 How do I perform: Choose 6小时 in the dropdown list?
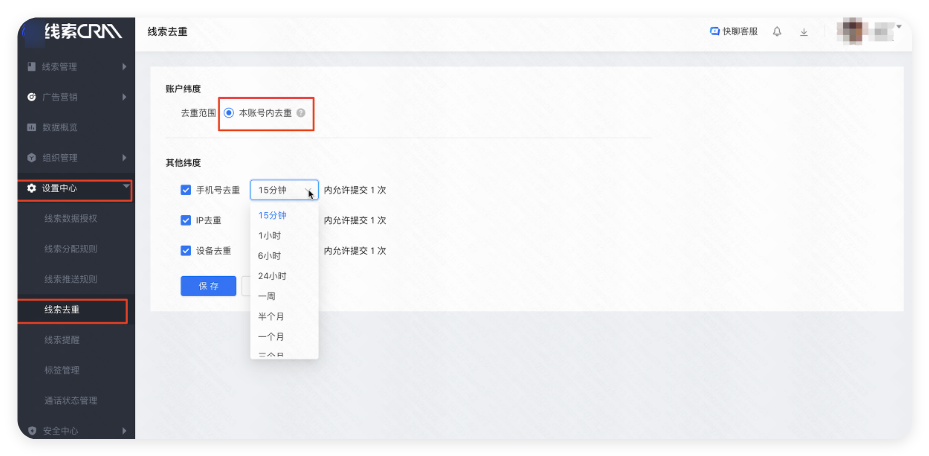point(284,256)
